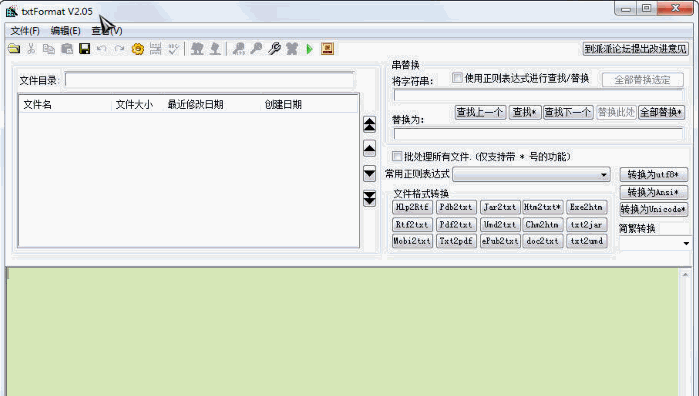
Task: Click the undo arrow icon
Action: (102, 49)
